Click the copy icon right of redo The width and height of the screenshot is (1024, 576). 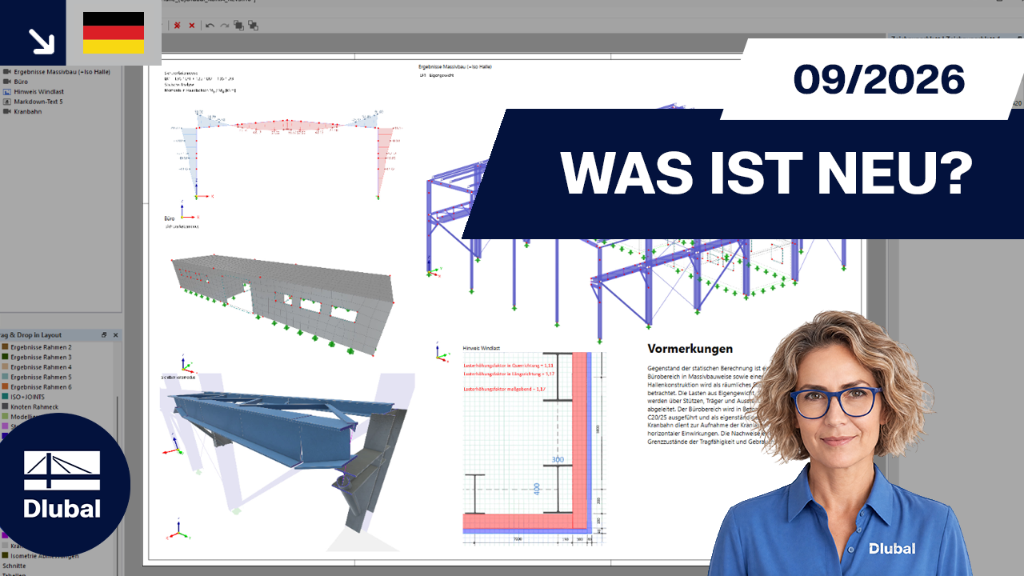click(x=238, y=25)
